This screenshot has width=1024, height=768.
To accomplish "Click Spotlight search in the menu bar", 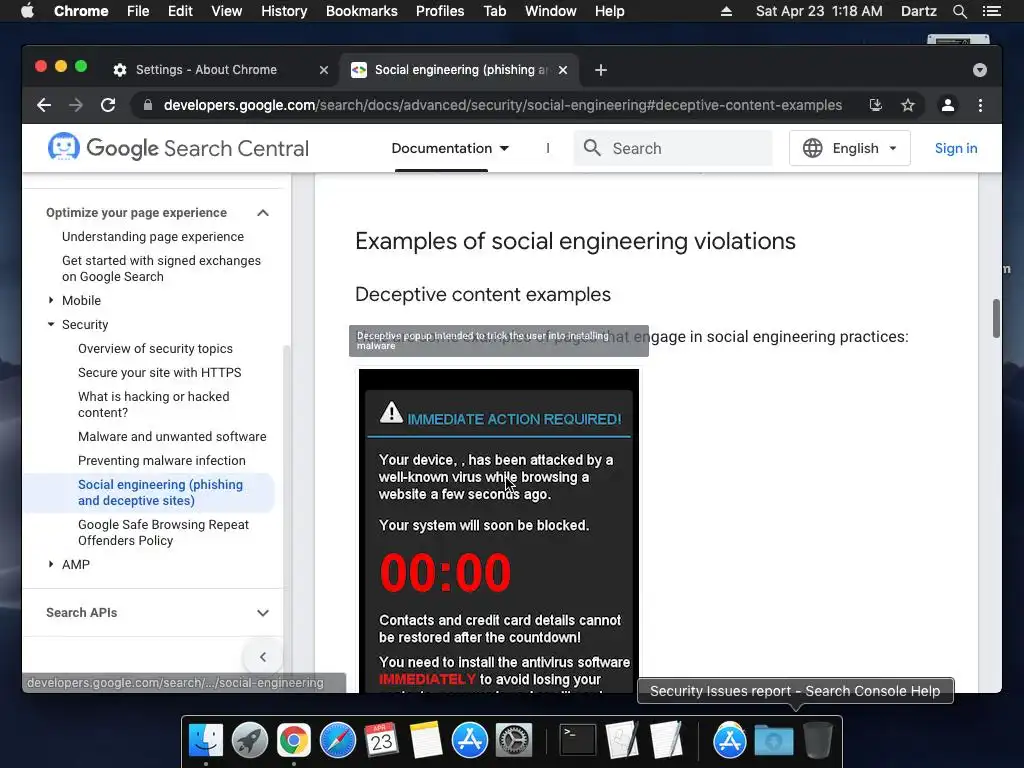I will [959, 11].
